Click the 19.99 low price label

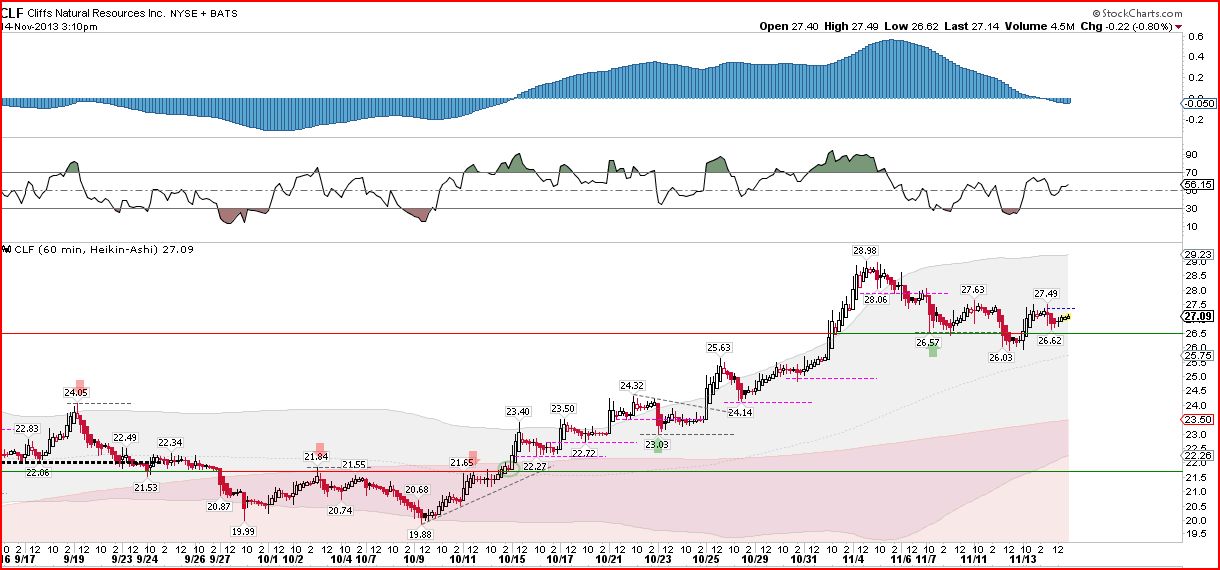(x=243, y=531)
